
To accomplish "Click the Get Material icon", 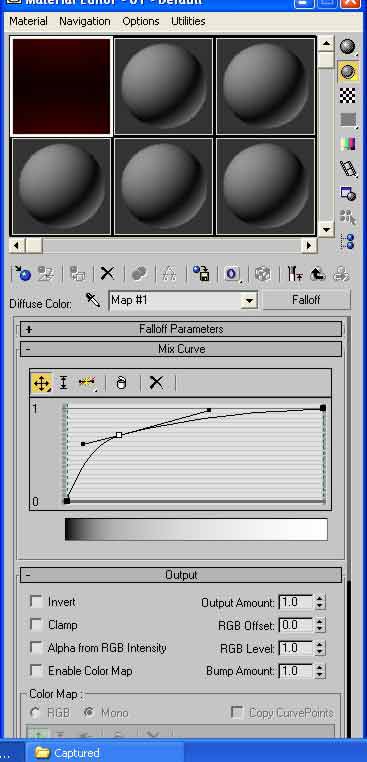I will pyautogui.click(x=22, y=274).
